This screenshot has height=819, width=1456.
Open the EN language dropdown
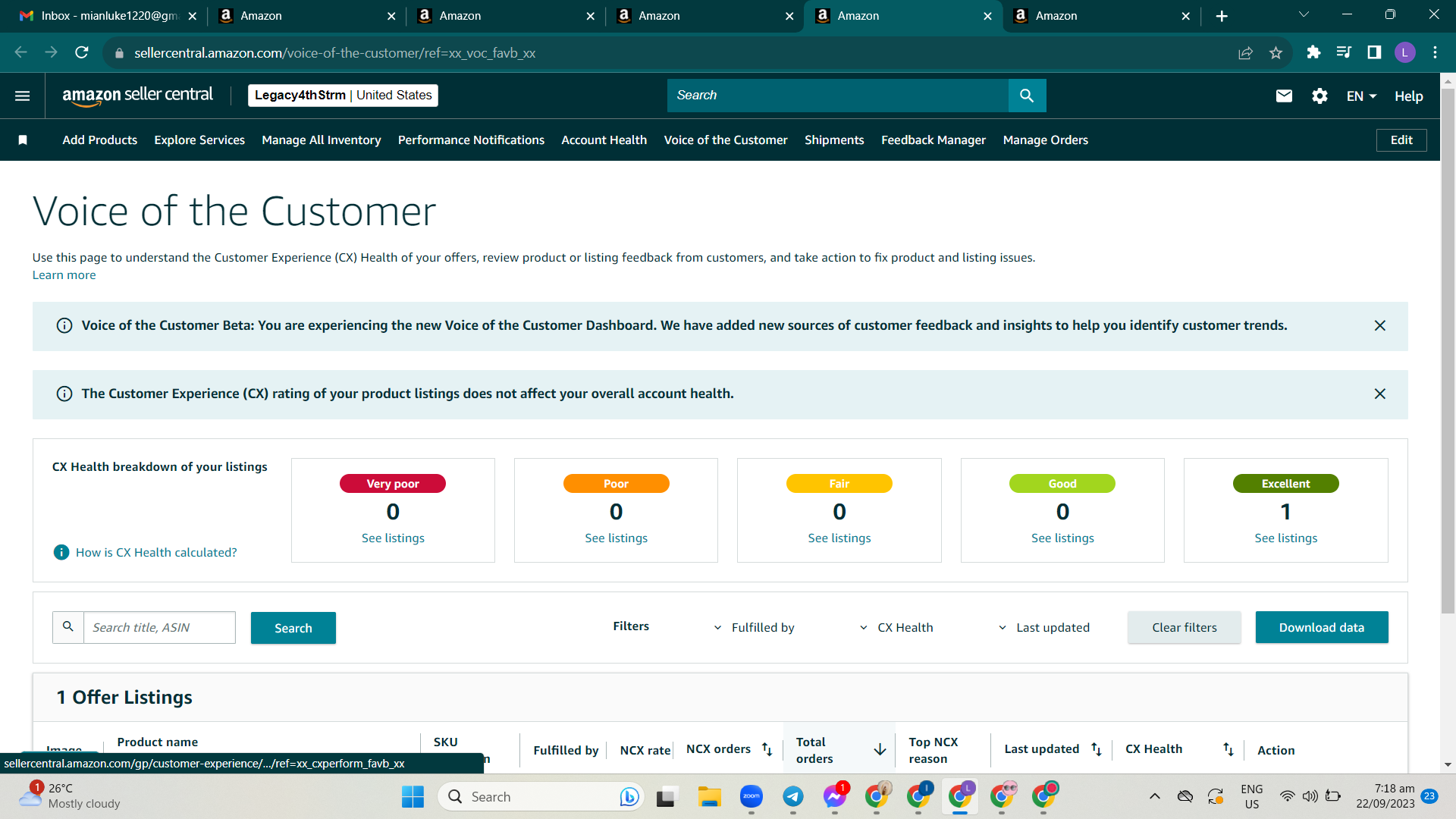[1361, 96]
